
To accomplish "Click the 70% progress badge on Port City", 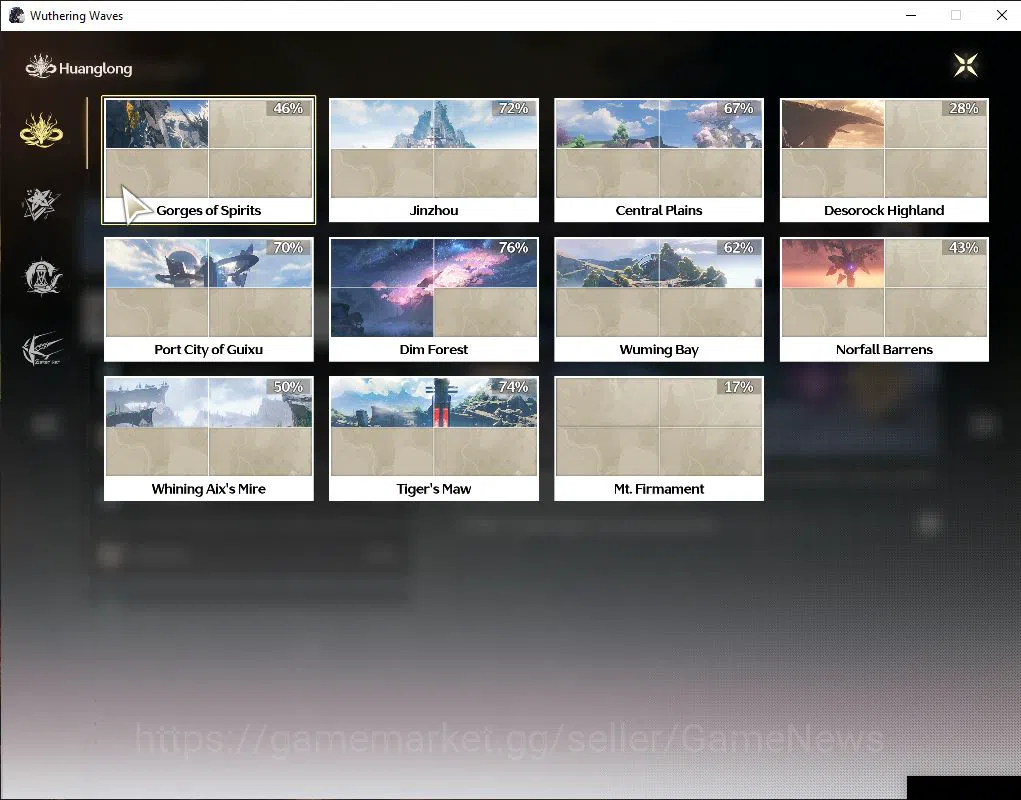I will (x=288, y=248).
